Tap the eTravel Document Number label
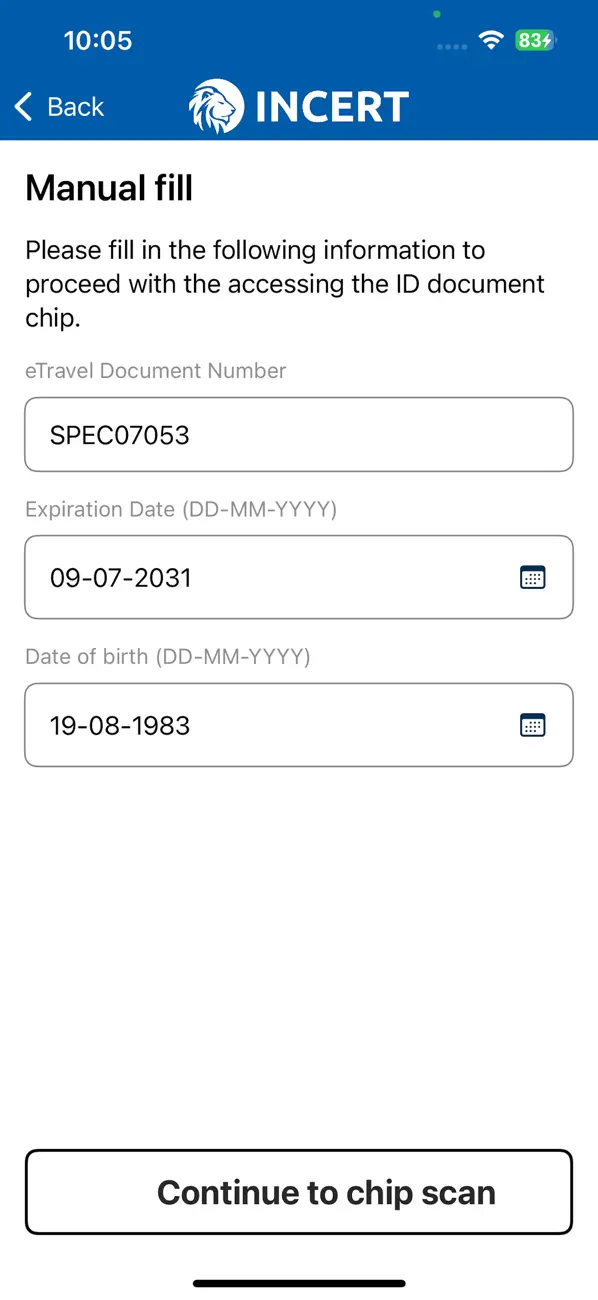 click(155, 370)
